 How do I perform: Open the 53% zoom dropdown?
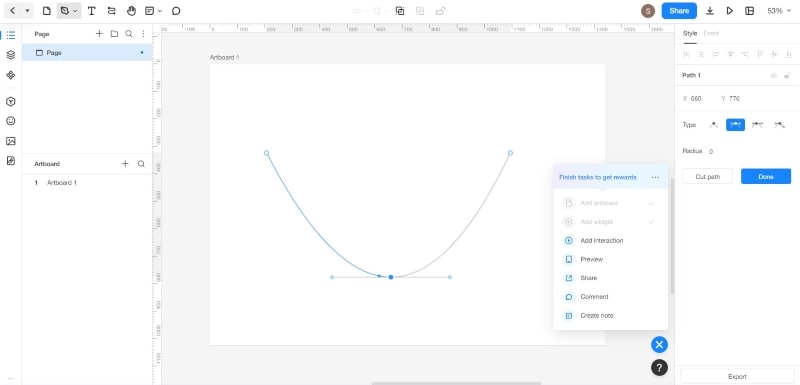[779, 11]
